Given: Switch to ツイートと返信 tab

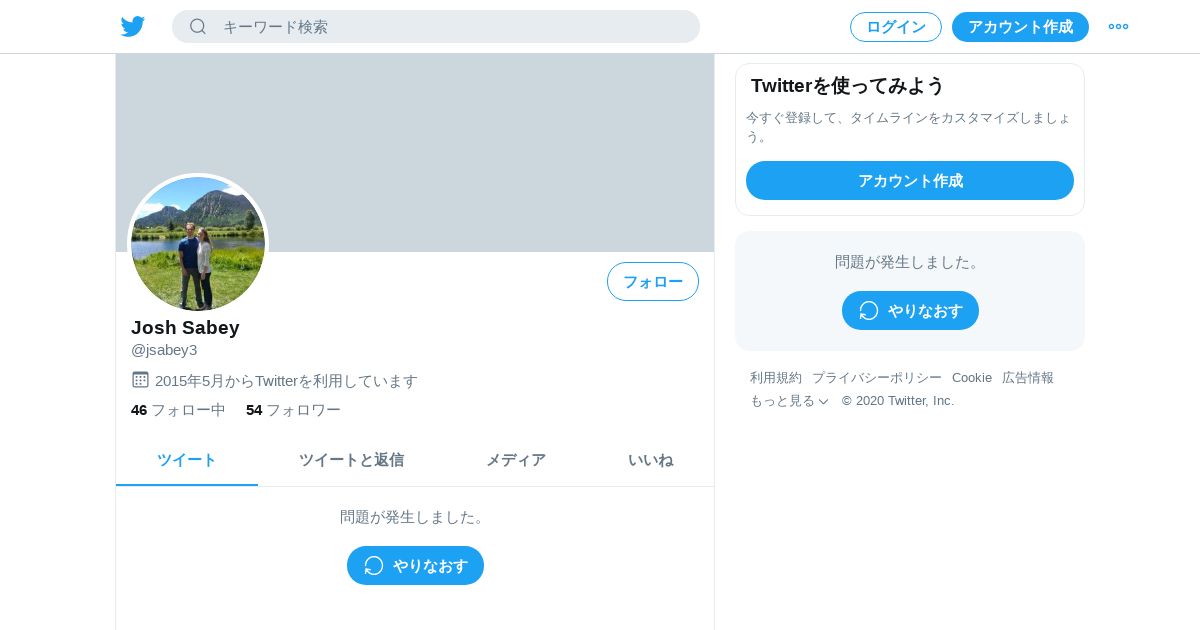Looking at the screenshot, I should (351, 460).
